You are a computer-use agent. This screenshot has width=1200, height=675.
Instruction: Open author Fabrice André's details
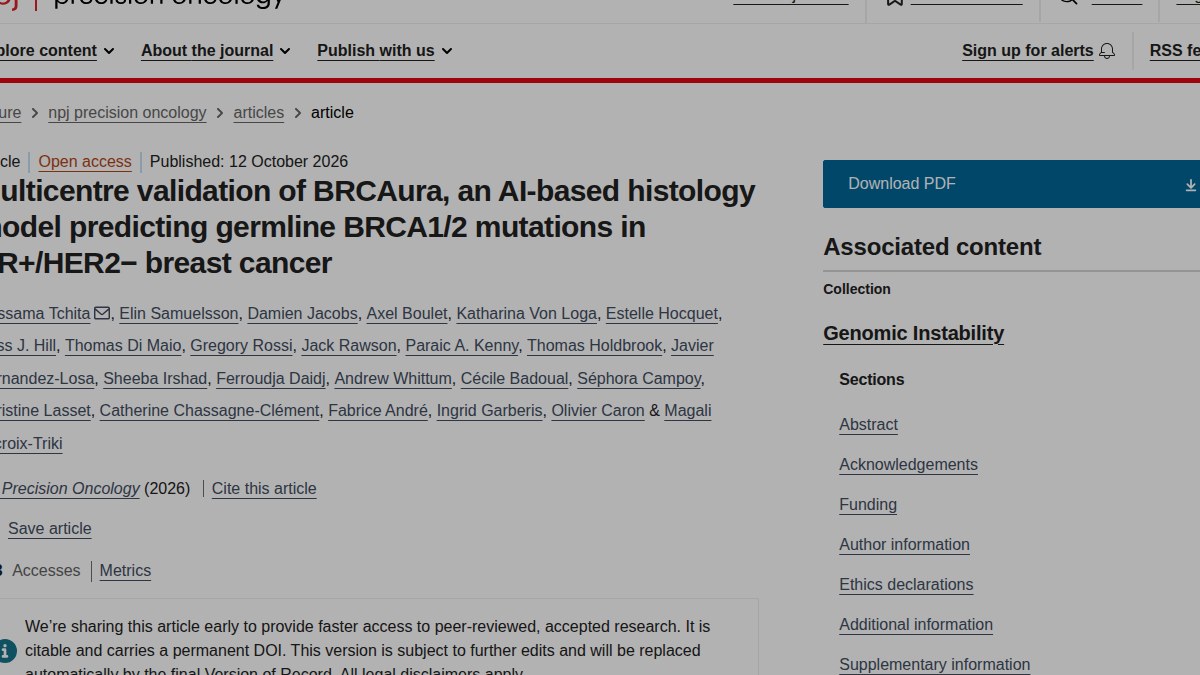378,410
